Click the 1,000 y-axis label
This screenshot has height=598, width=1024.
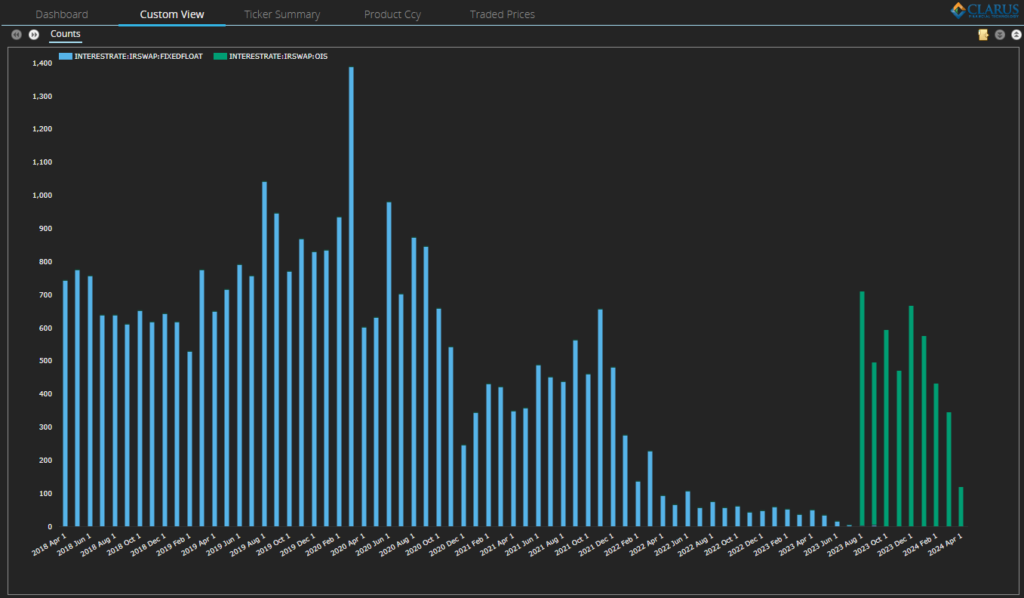click(42, 195)
